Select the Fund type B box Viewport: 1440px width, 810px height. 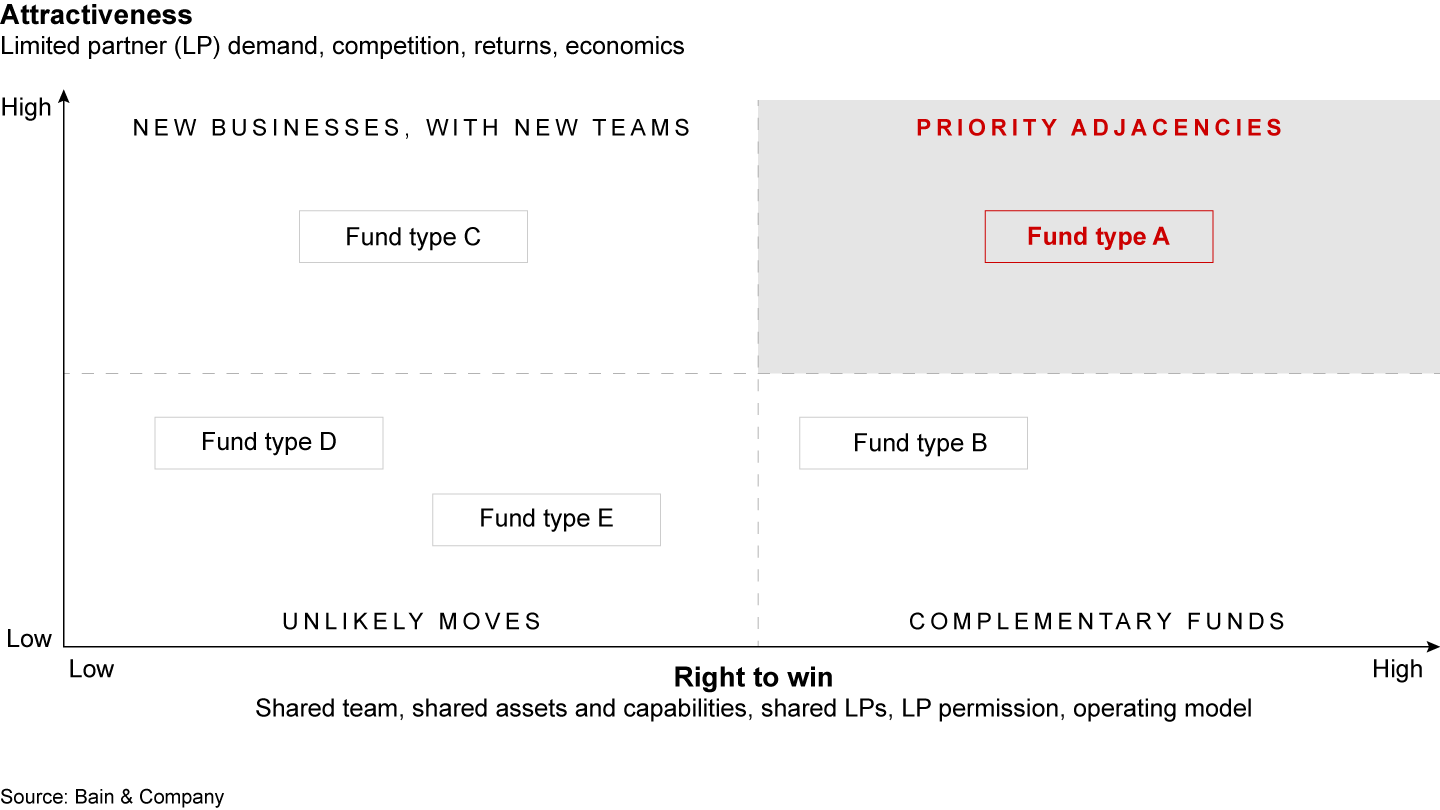pyautogui.click(x=913, y=443)
